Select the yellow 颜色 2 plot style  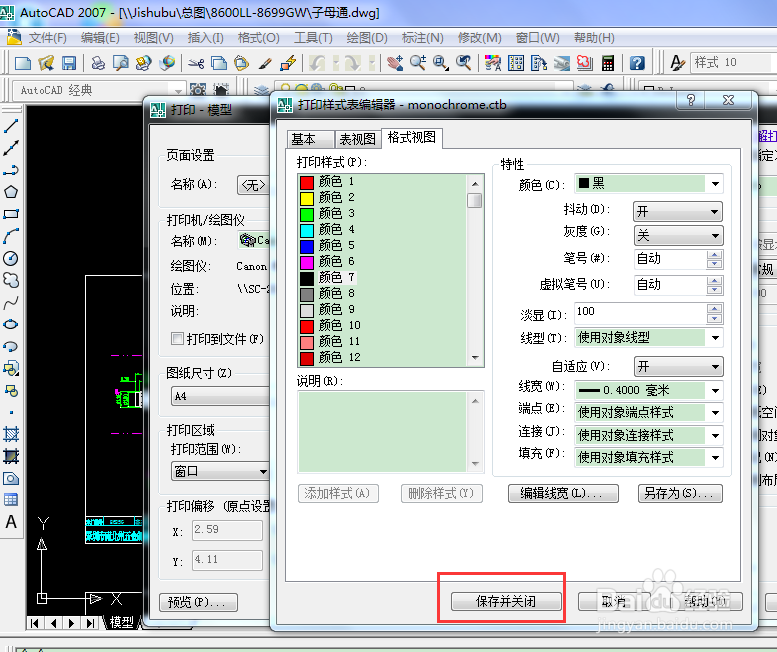click(x=383, y=198)
